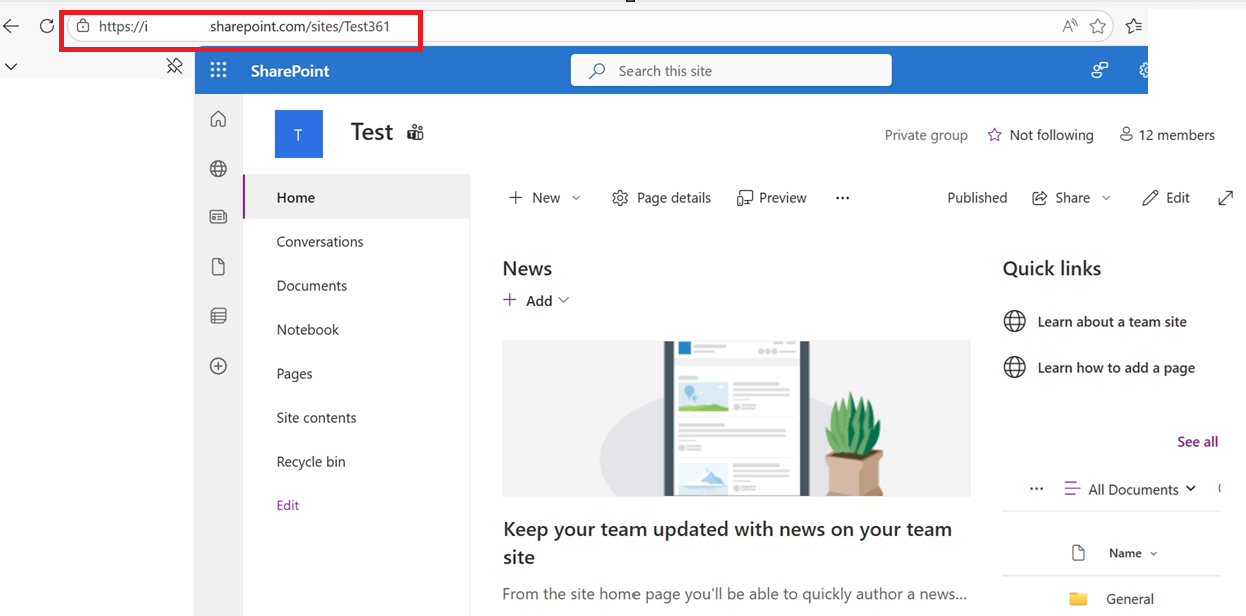Image resolution: width=1246 pixels, height=616 pixels.
Task: Refresh the page with the reload icon
Action: [46, 26]
